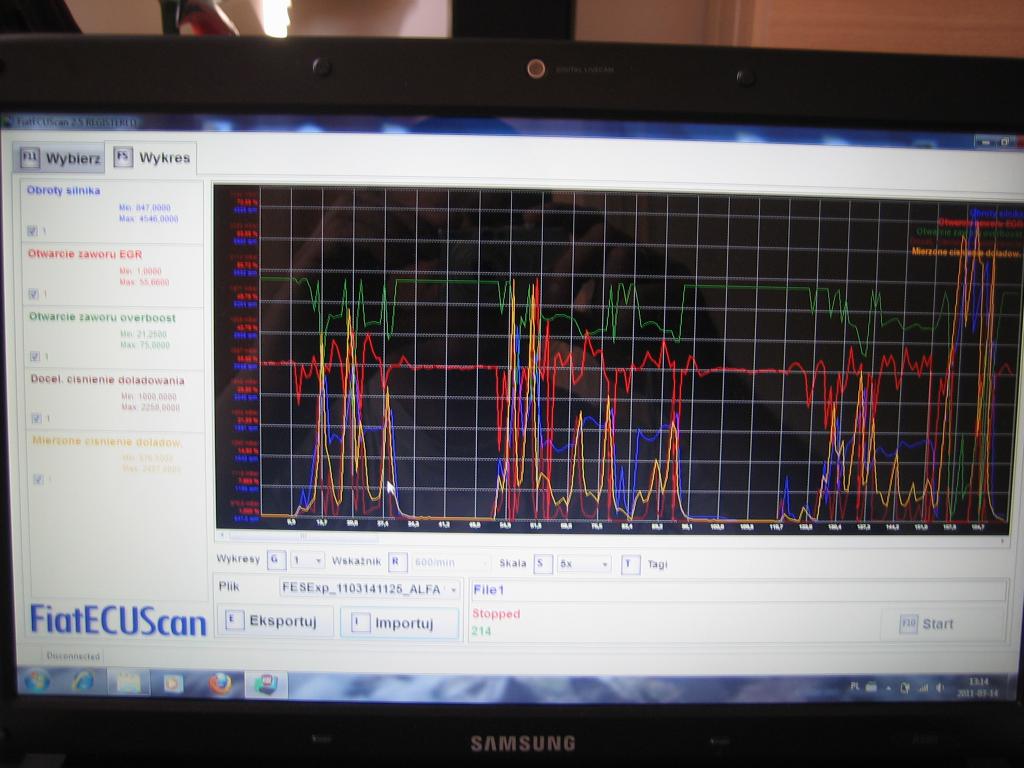
Task: Click the PL language indicator in tray
Action: coord(856,686)
